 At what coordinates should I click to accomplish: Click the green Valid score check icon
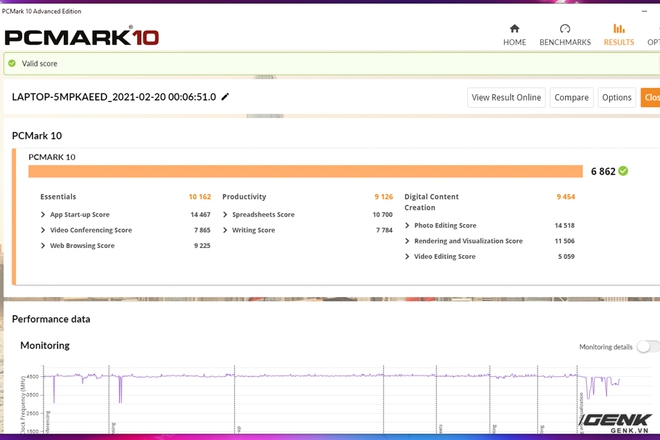pos(12,63)
